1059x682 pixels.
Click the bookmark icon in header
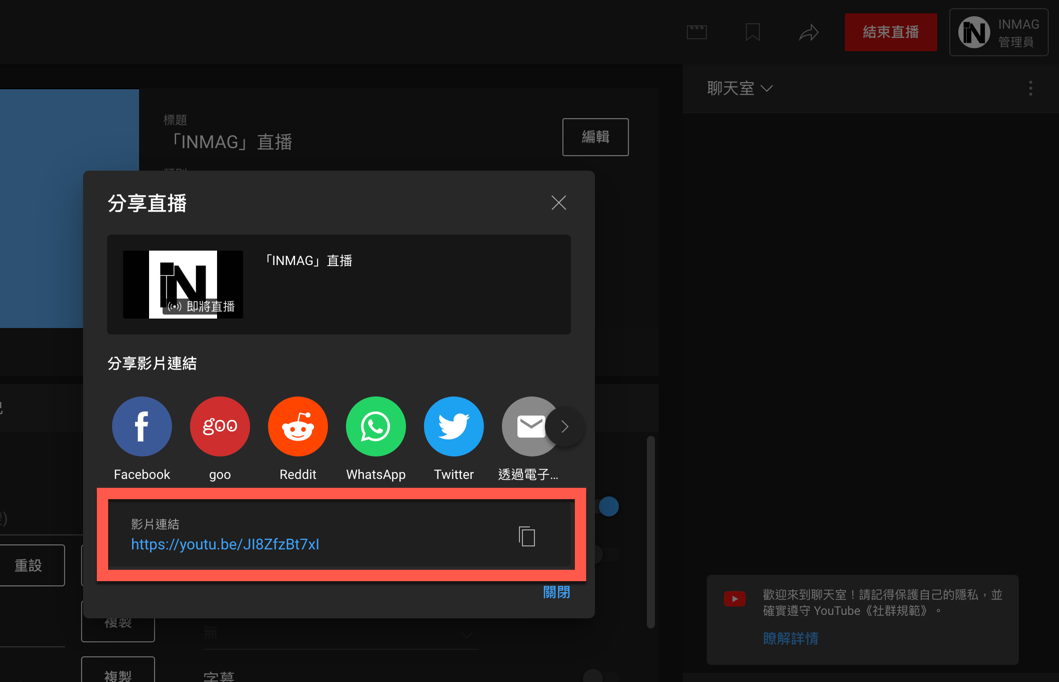pyautogui.click(x=752, y=32)
